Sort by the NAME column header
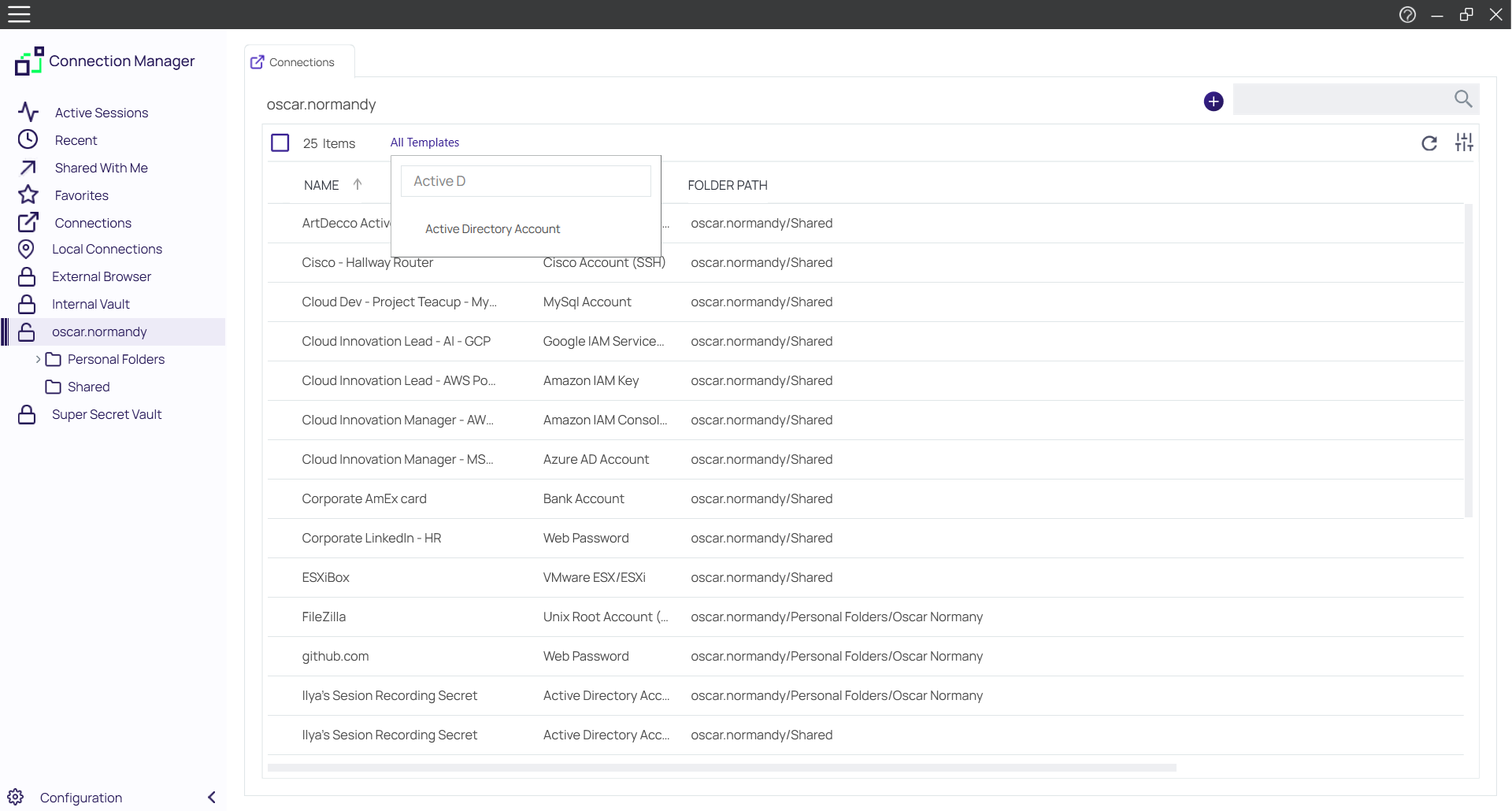This screenshot has height=811, width=1512. click(321, 185)
